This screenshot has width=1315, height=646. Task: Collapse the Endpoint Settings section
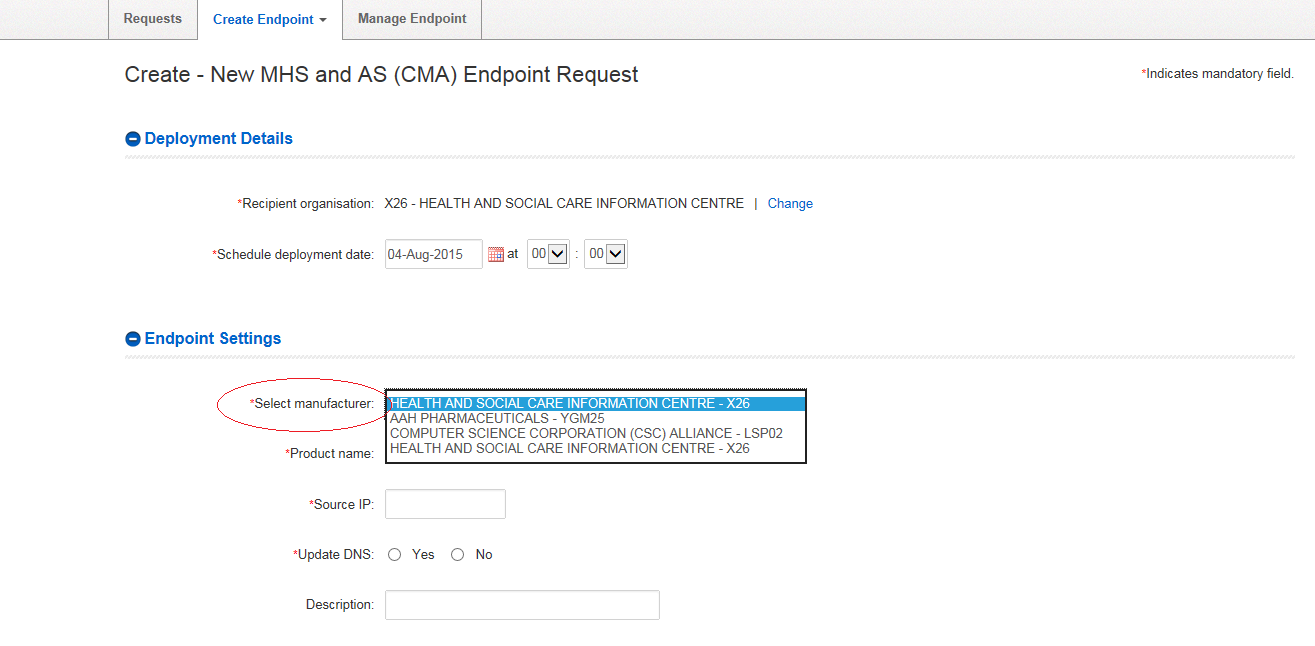(x=132, y=339)
